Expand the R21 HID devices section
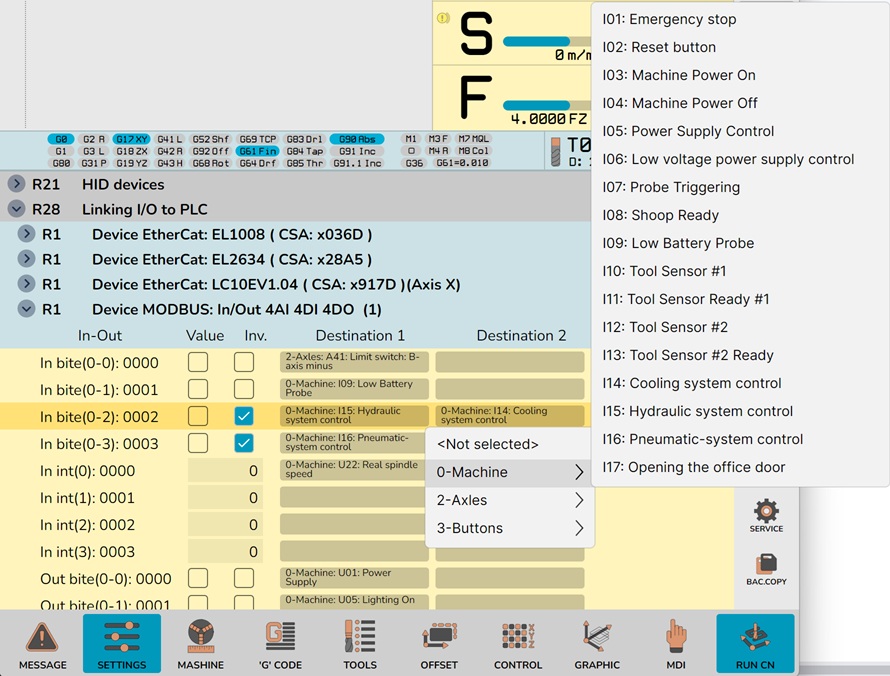890x676 pixels. tap(17, 184)
